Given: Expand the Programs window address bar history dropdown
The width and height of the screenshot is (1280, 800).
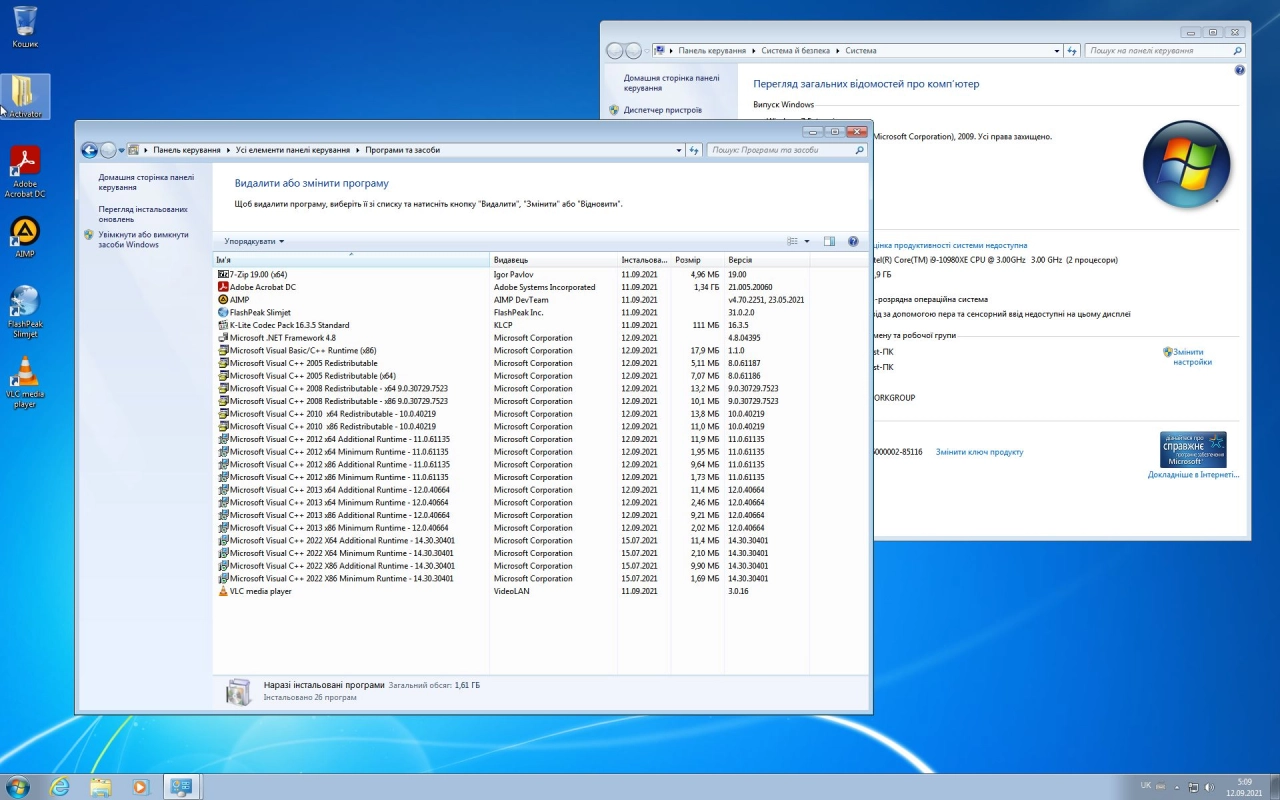Looking at the screenshot, I should [x=679, y=150].
